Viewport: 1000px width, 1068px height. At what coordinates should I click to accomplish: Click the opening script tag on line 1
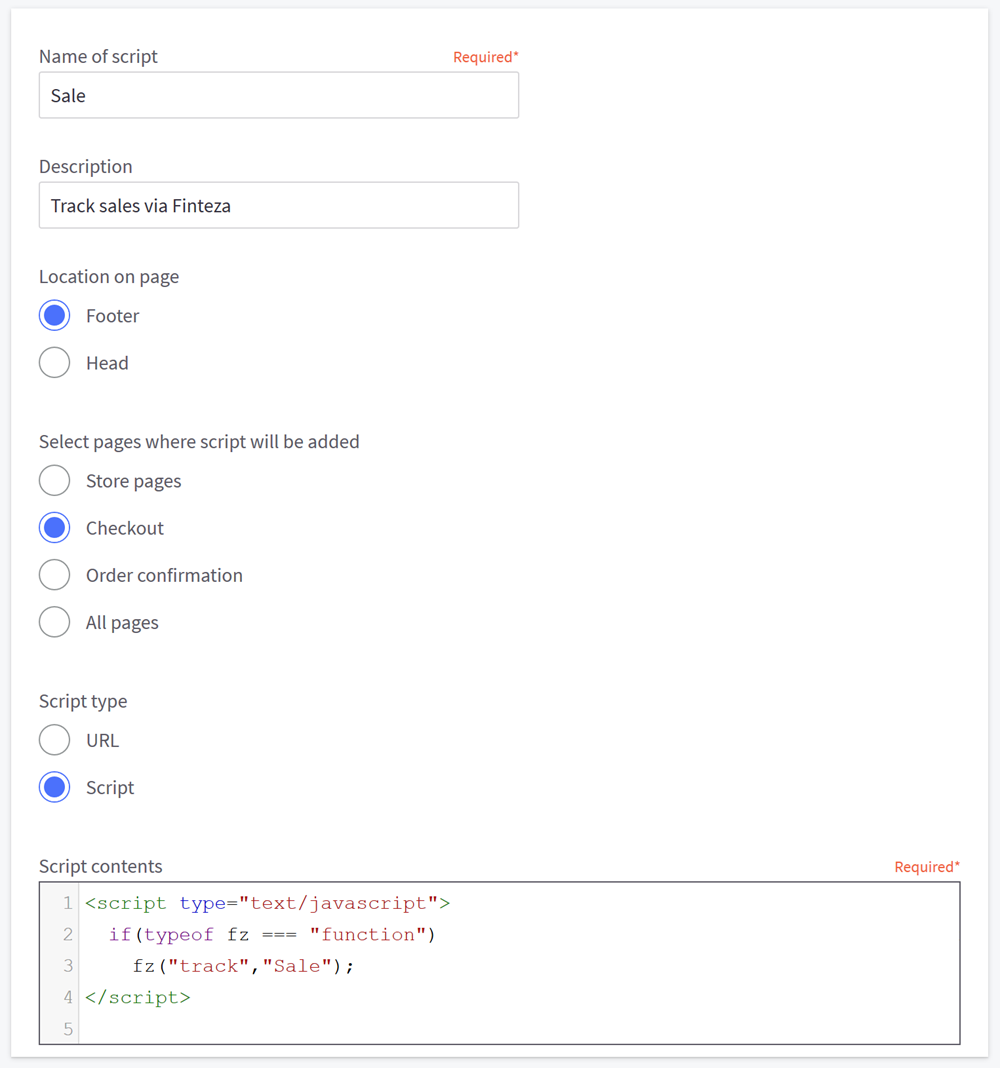click(x=126, y=904)
